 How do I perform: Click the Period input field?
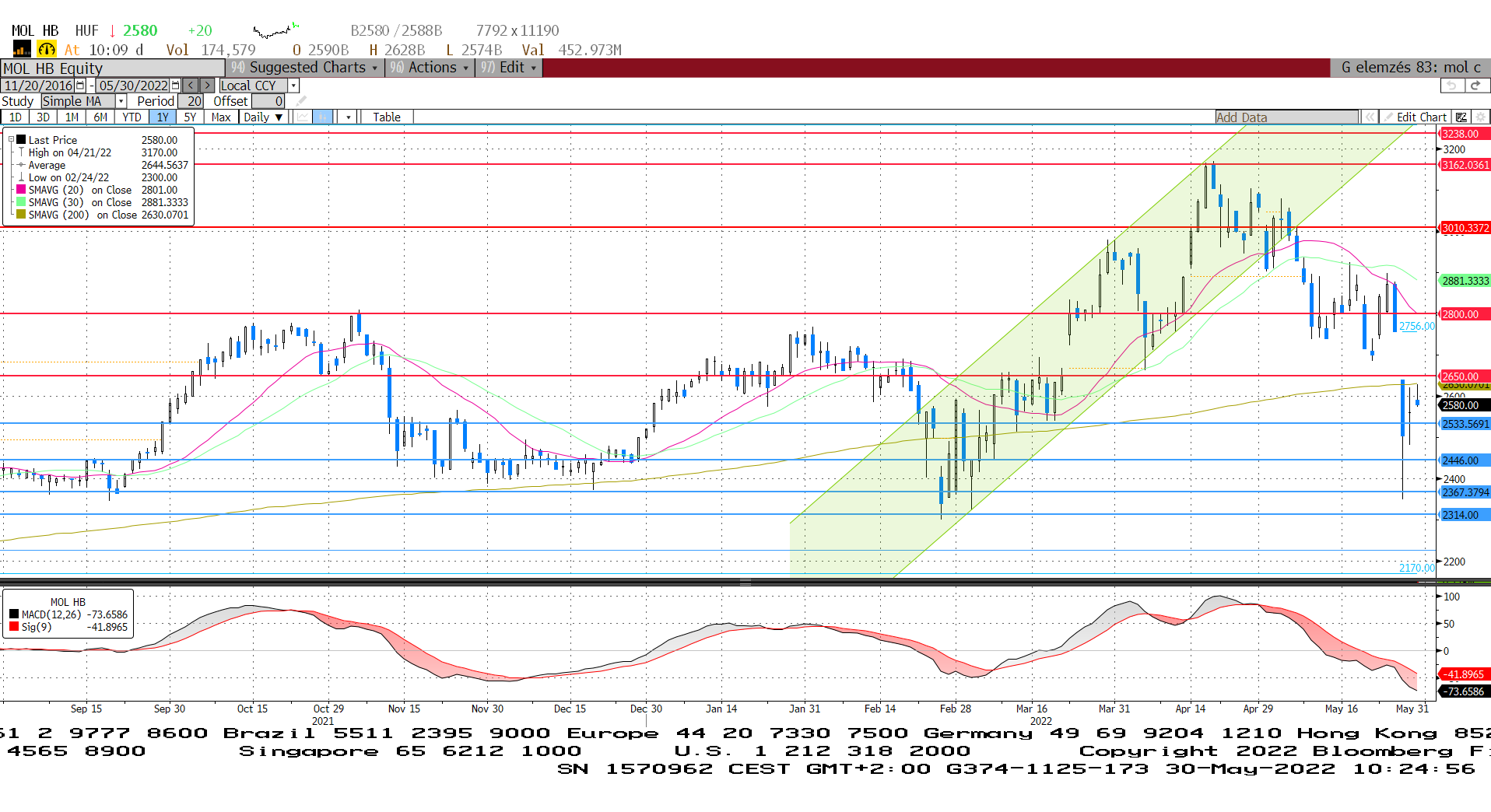coord(192,101)
